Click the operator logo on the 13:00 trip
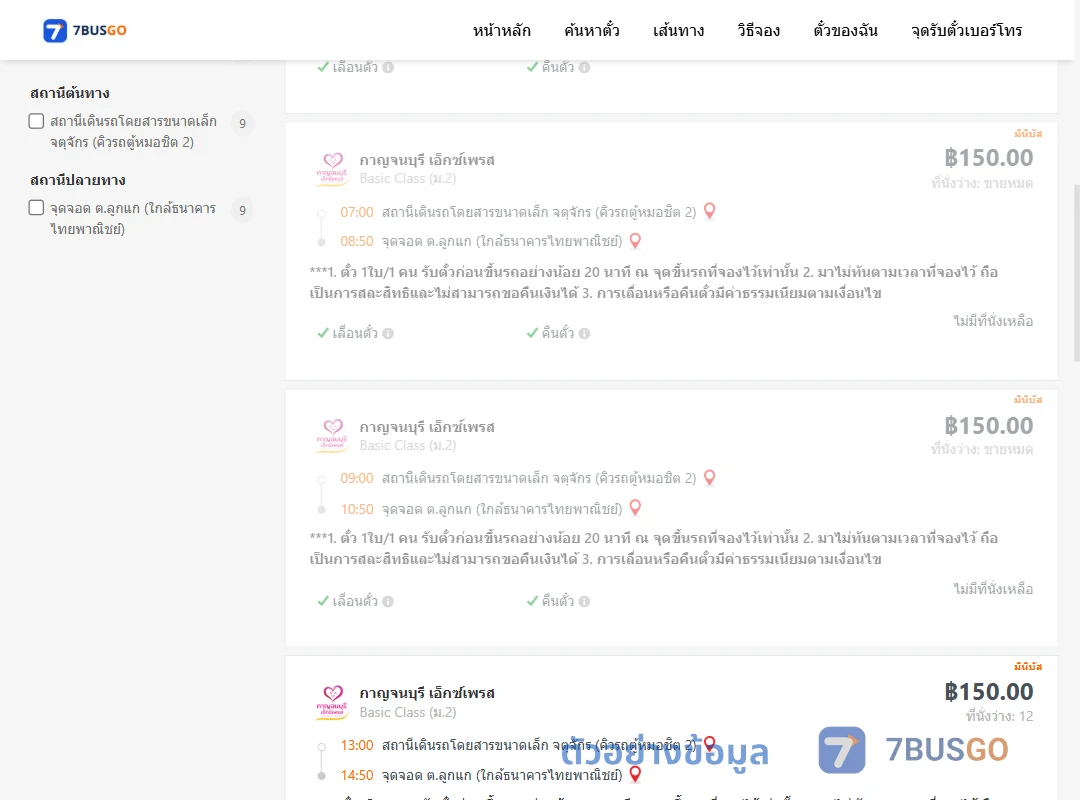The height and width of the screenshot is (800, 1080). (x=332, y=703)
